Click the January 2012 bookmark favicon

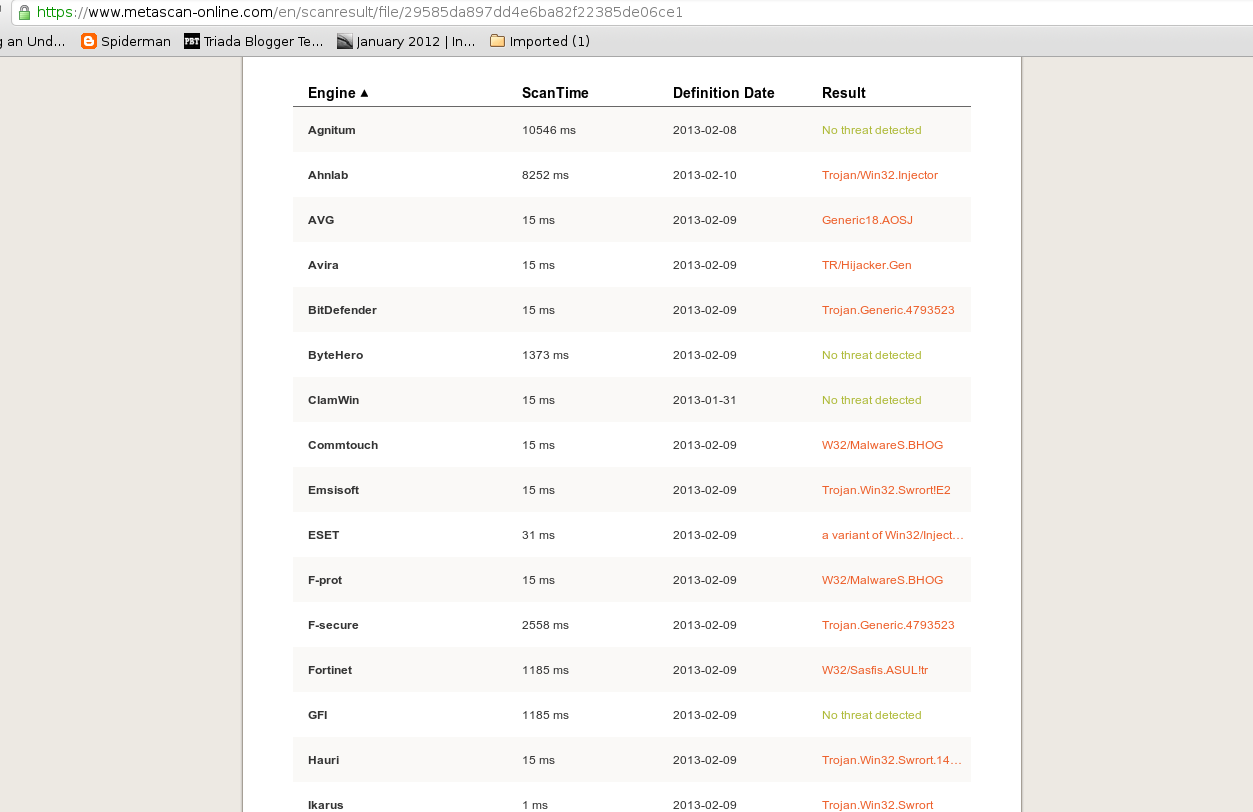click(x=345, y=41)
